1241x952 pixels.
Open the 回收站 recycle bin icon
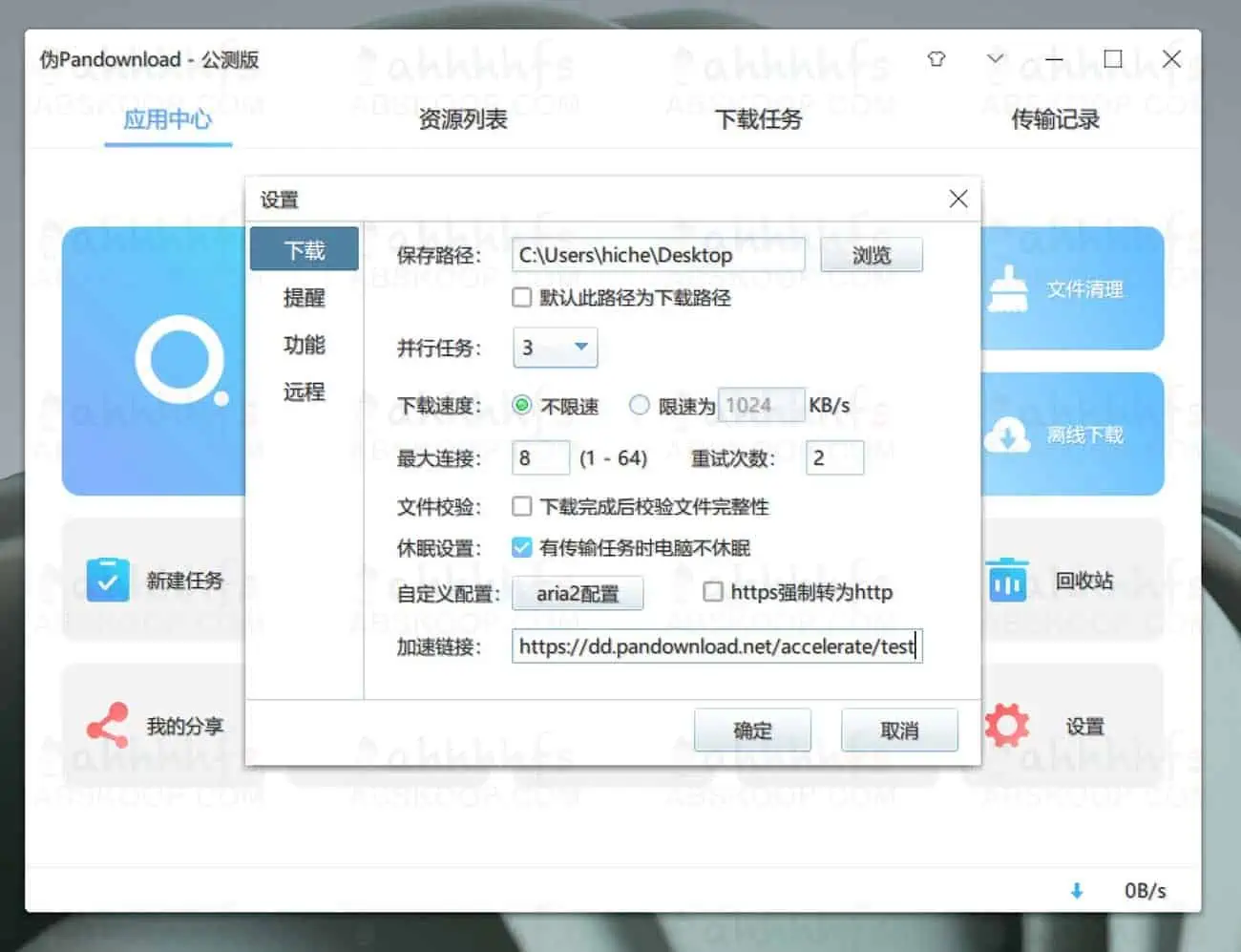[x=1007, y=580]
